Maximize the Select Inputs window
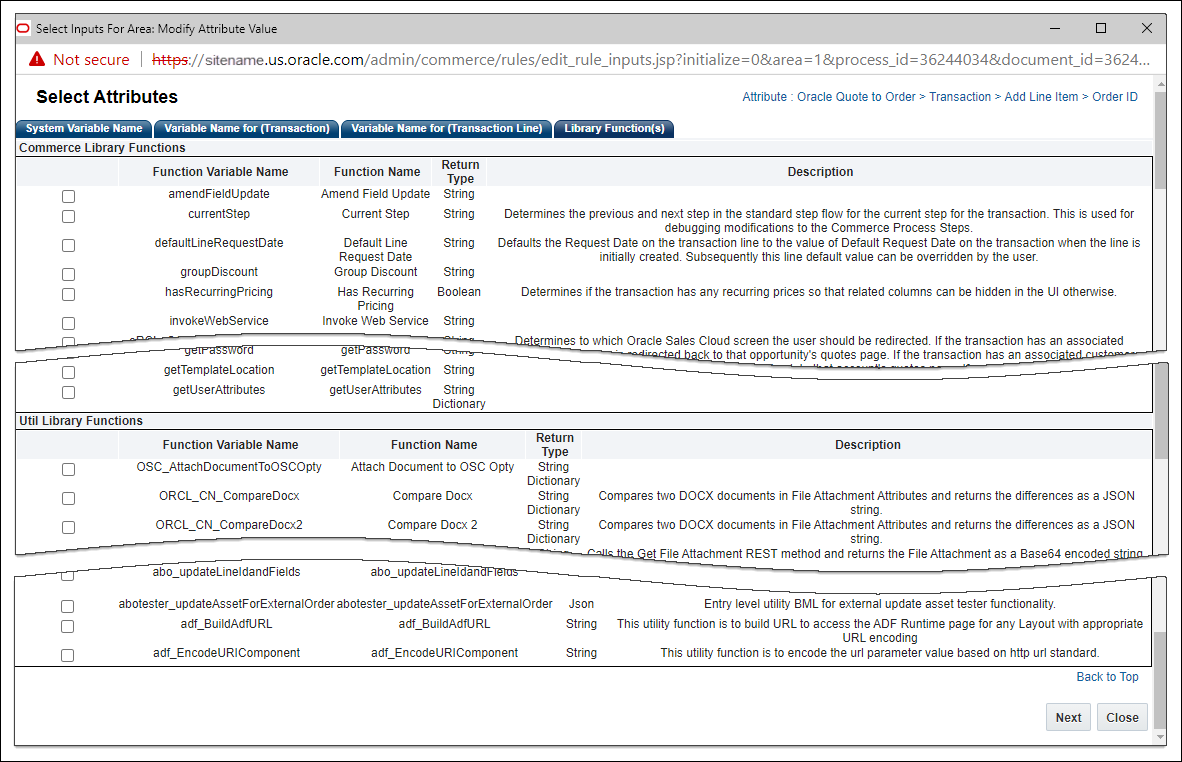Image resolution: width=1182 pixels, height=762 pixels. pyautogui.click(x=1101, y=29)
